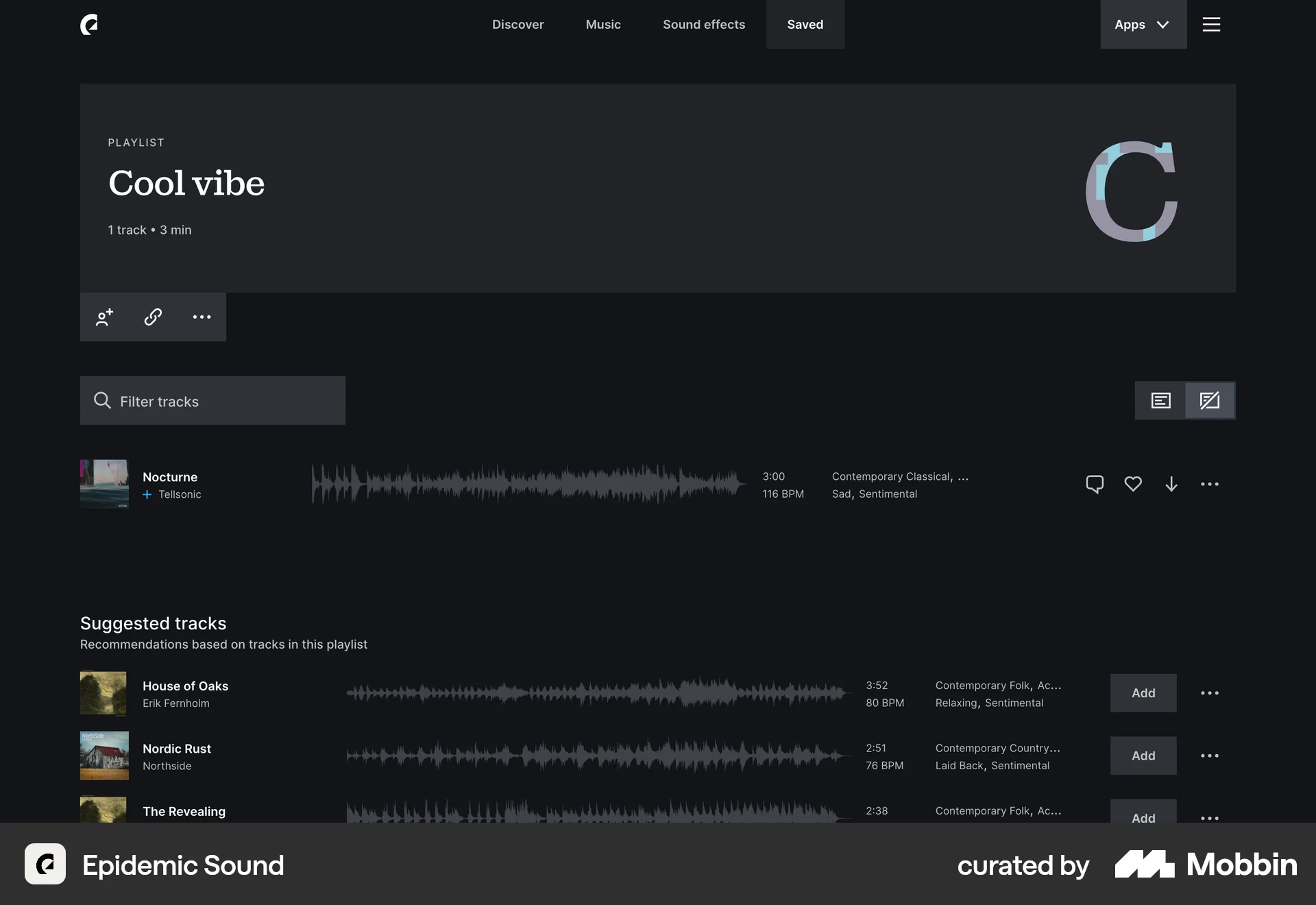Screen dimensions: 1316x905
Task: Open comments for Nocturne
Action: (1095, 483)
